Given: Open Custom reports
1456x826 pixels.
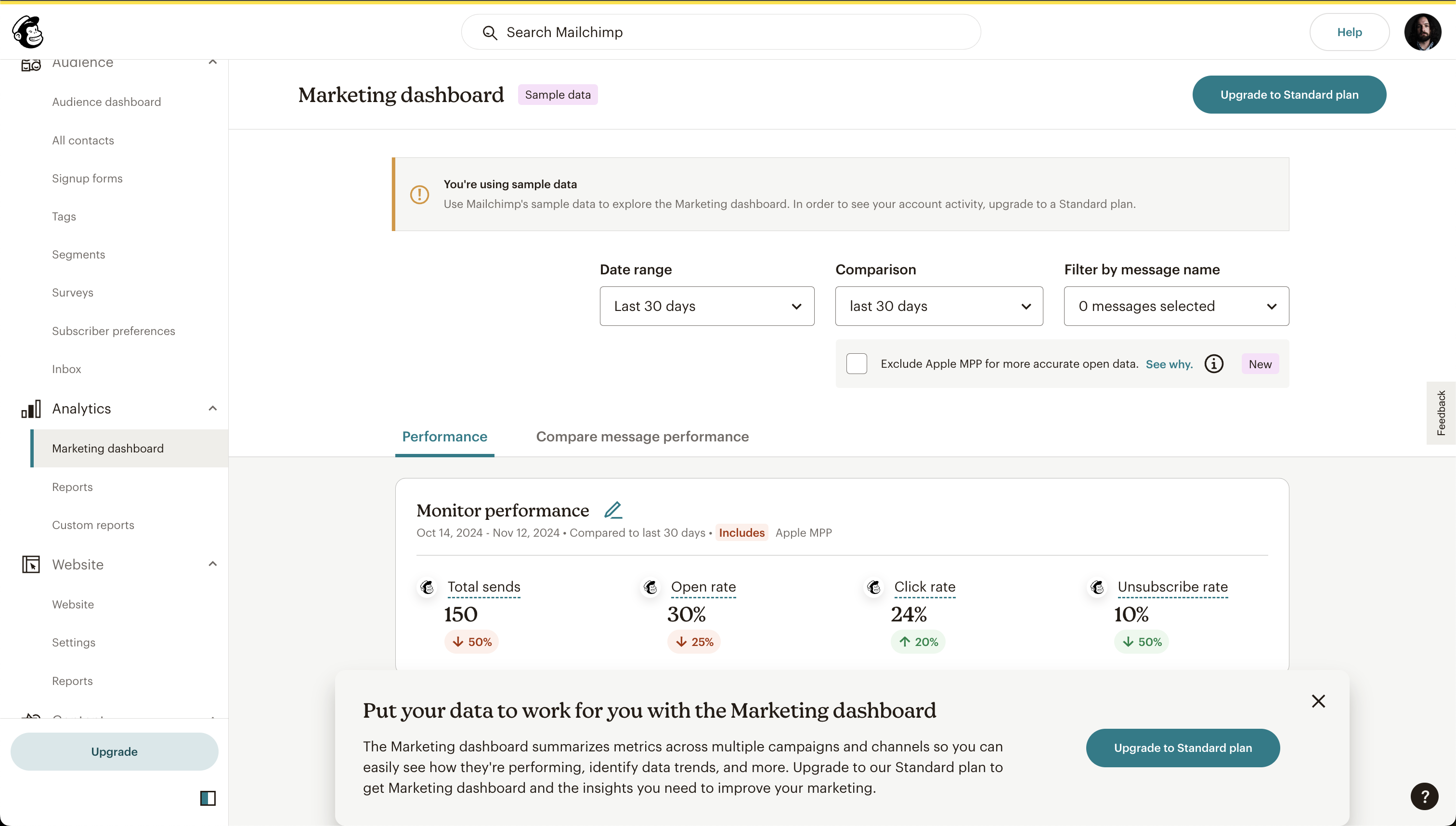Looking at the screenshot, I should pyautogui.click(x=93, y=525).
